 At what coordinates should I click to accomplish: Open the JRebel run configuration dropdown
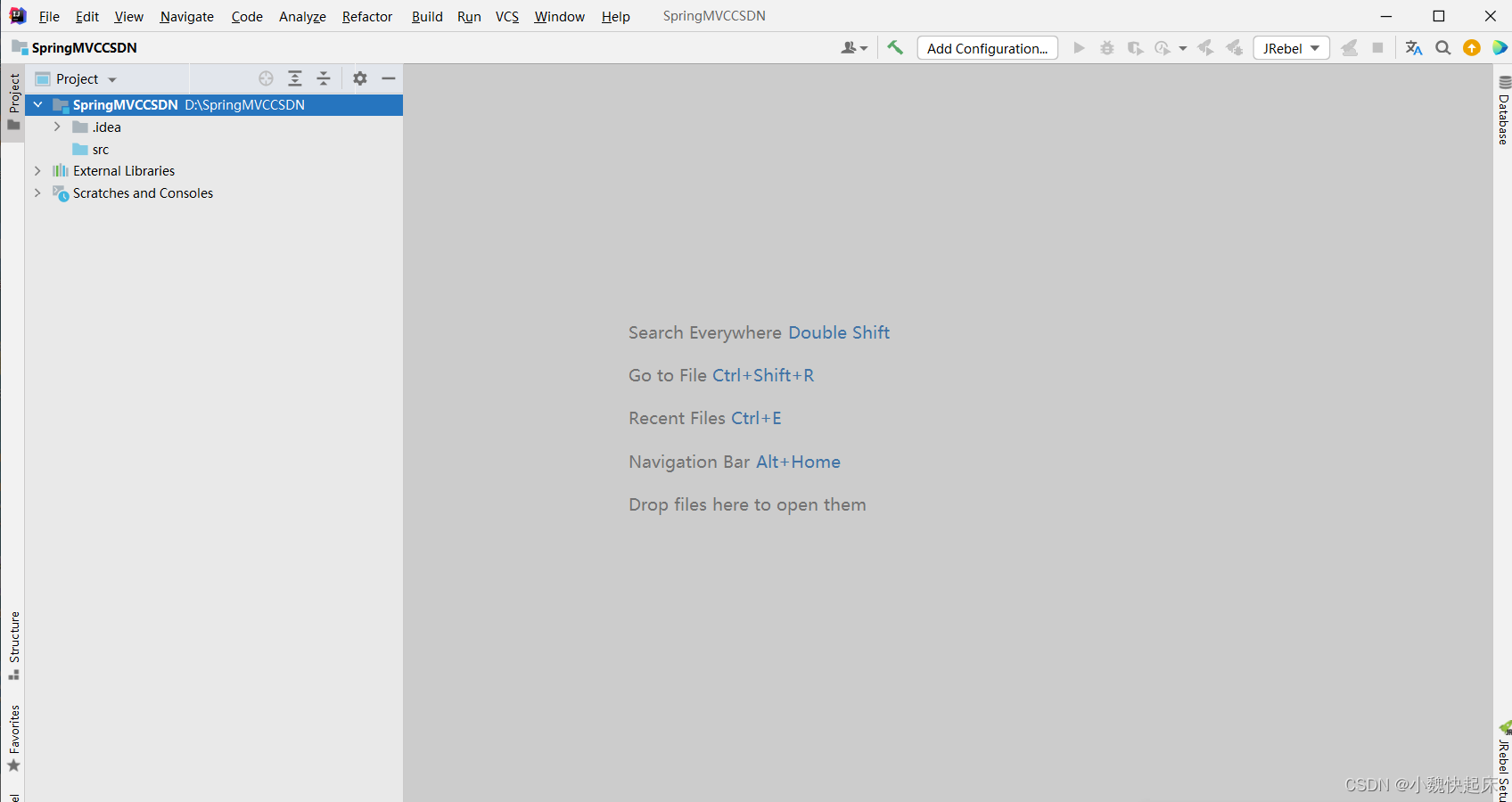1291,48
